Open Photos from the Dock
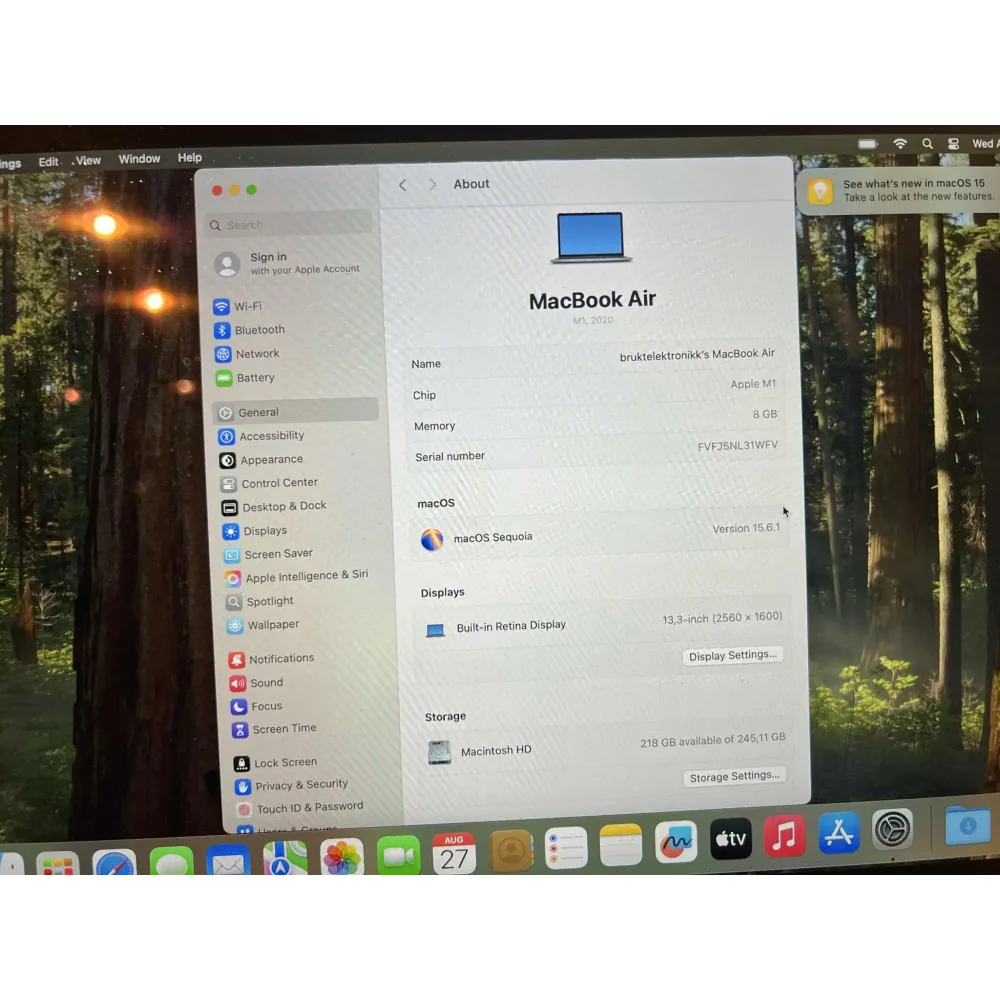This screenshot has height=1000, width=1000. [342, 857]
